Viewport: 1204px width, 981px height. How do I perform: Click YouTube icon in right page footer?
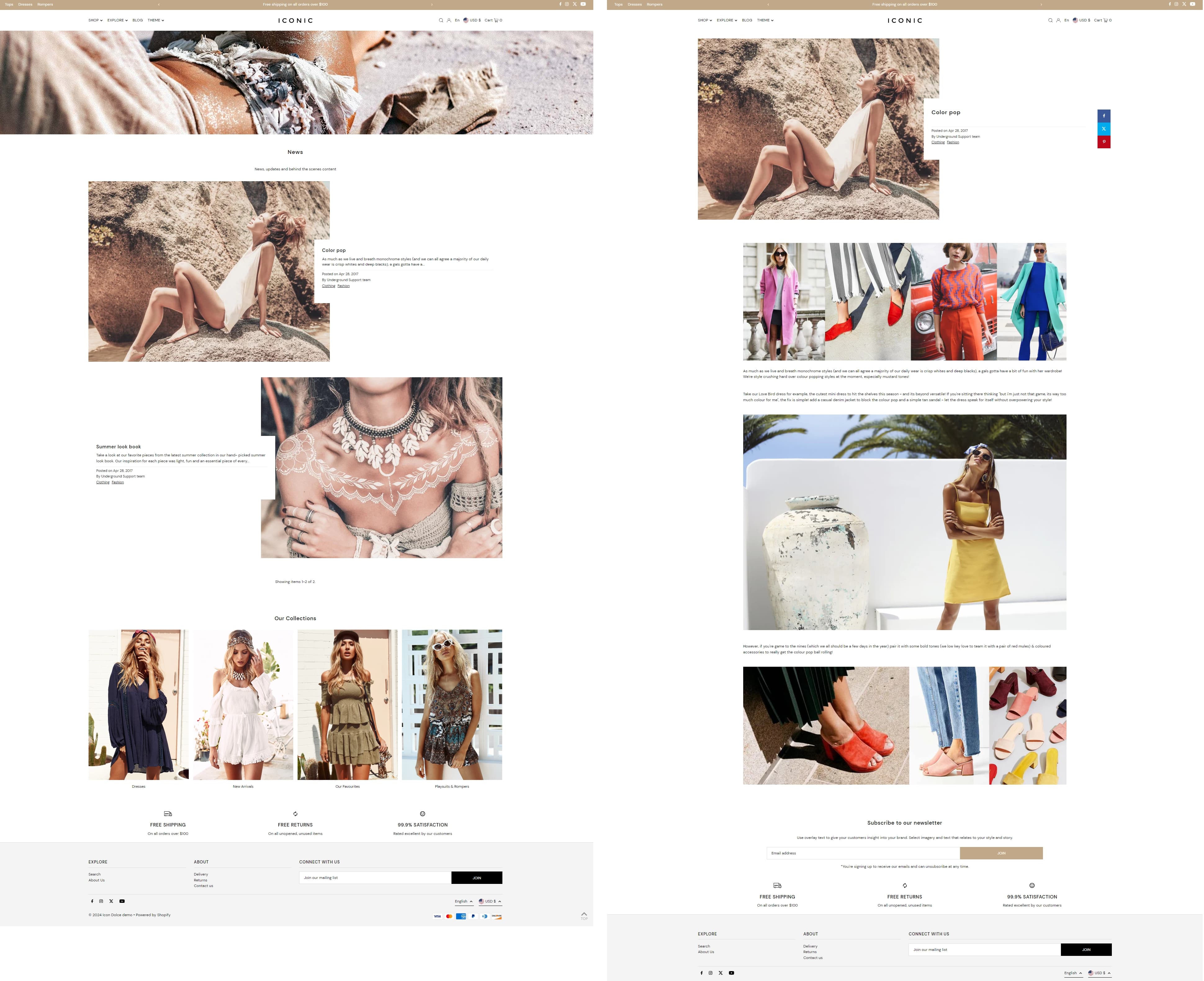(x=731, y=973)
